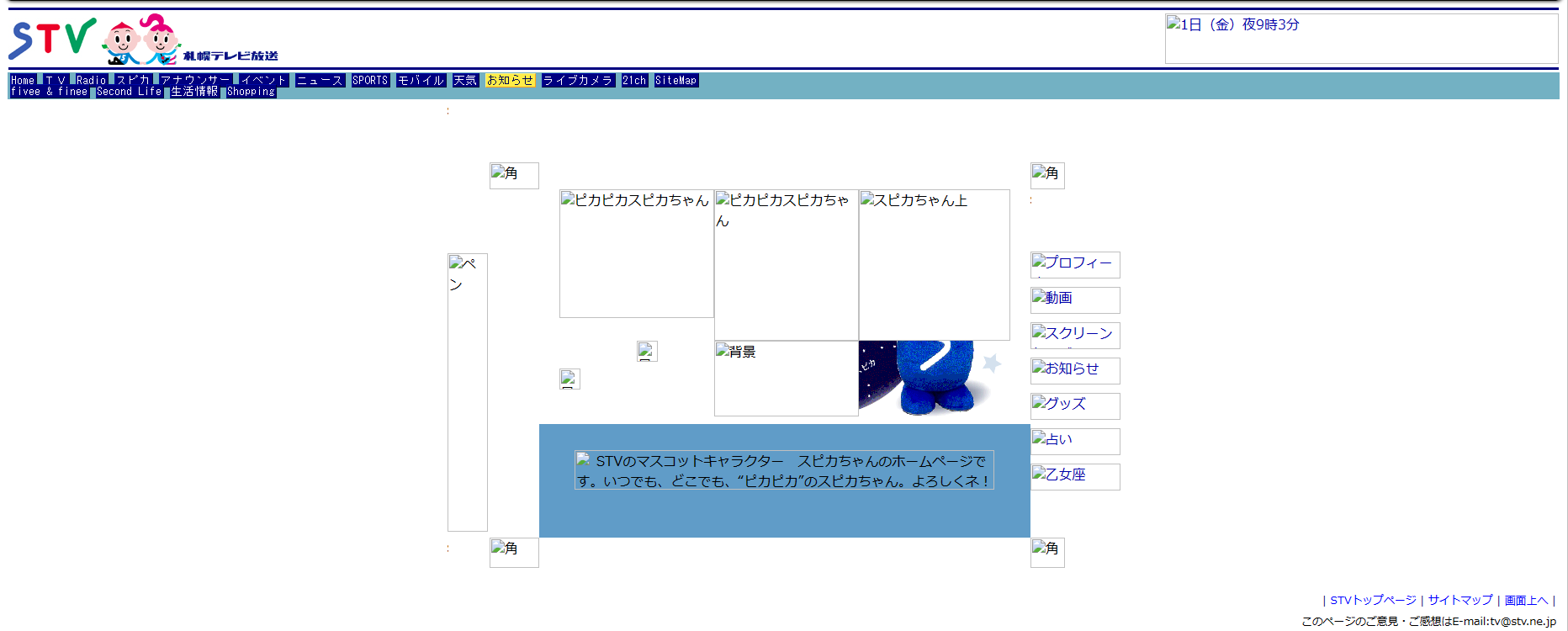Open the 動画 side image link
Image resolution: width=1568 pixels, height=631 pixels.
1075,300
